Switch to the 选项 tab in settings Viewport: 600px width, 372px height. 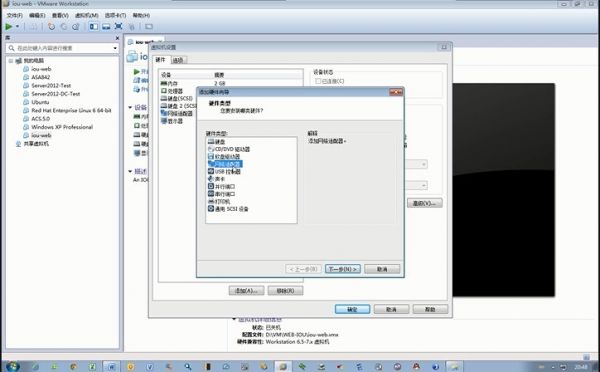coord(178,60)
